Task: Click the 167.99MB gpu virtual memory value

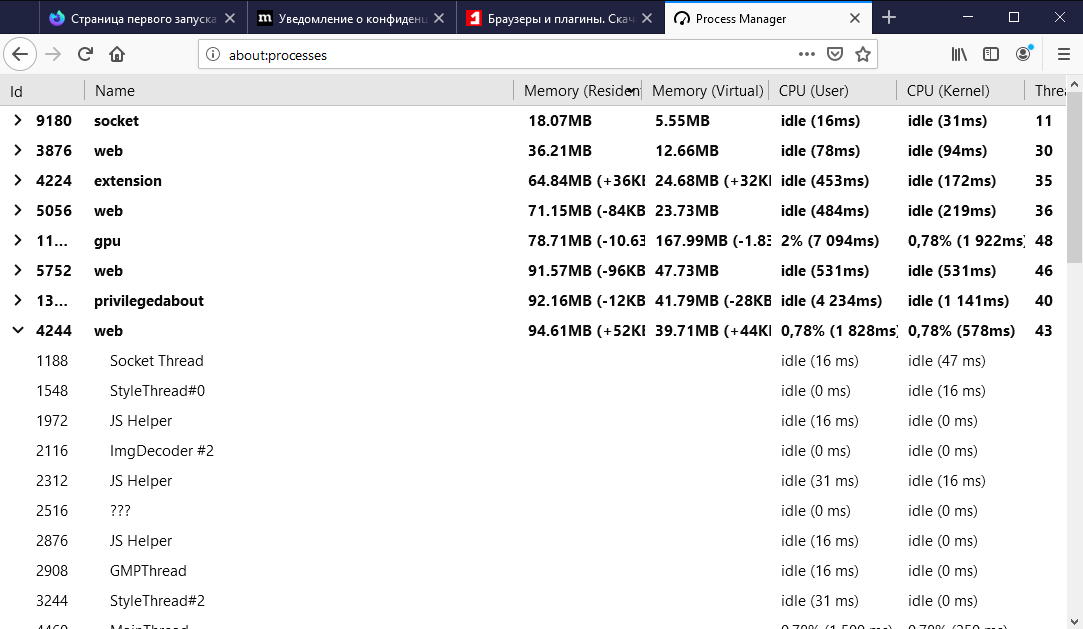Action: coord(712,240)
